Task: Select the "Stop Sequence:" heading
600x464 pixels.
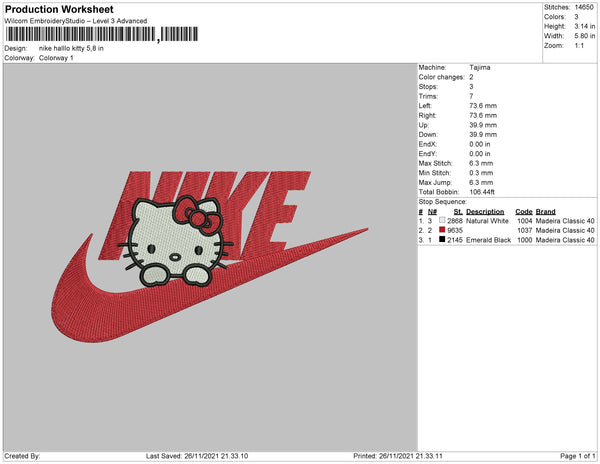Action: coord(443,202)
